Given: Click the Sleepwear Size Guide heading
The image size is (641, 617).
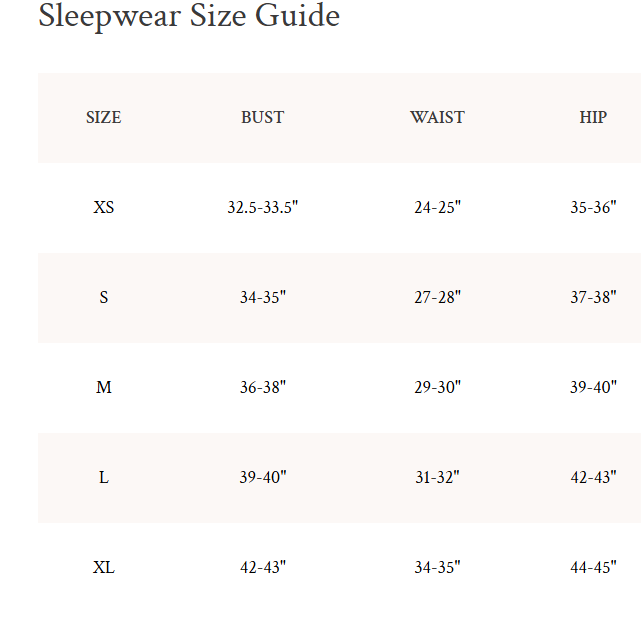Looking at the screenshot, I should [189, 17].
